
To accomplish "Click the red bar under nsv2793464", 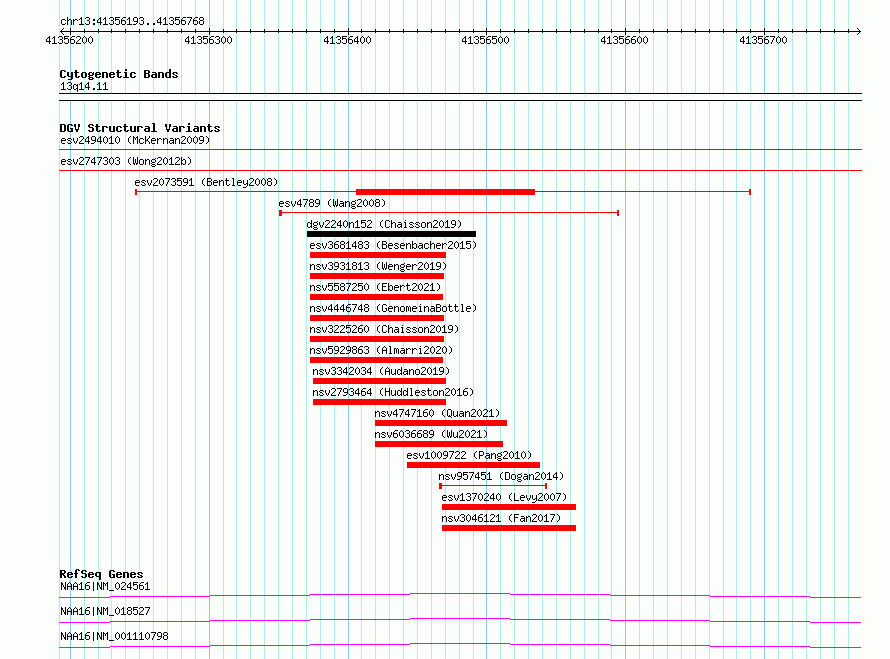I will pyautogui.click(x=379, y=402).
